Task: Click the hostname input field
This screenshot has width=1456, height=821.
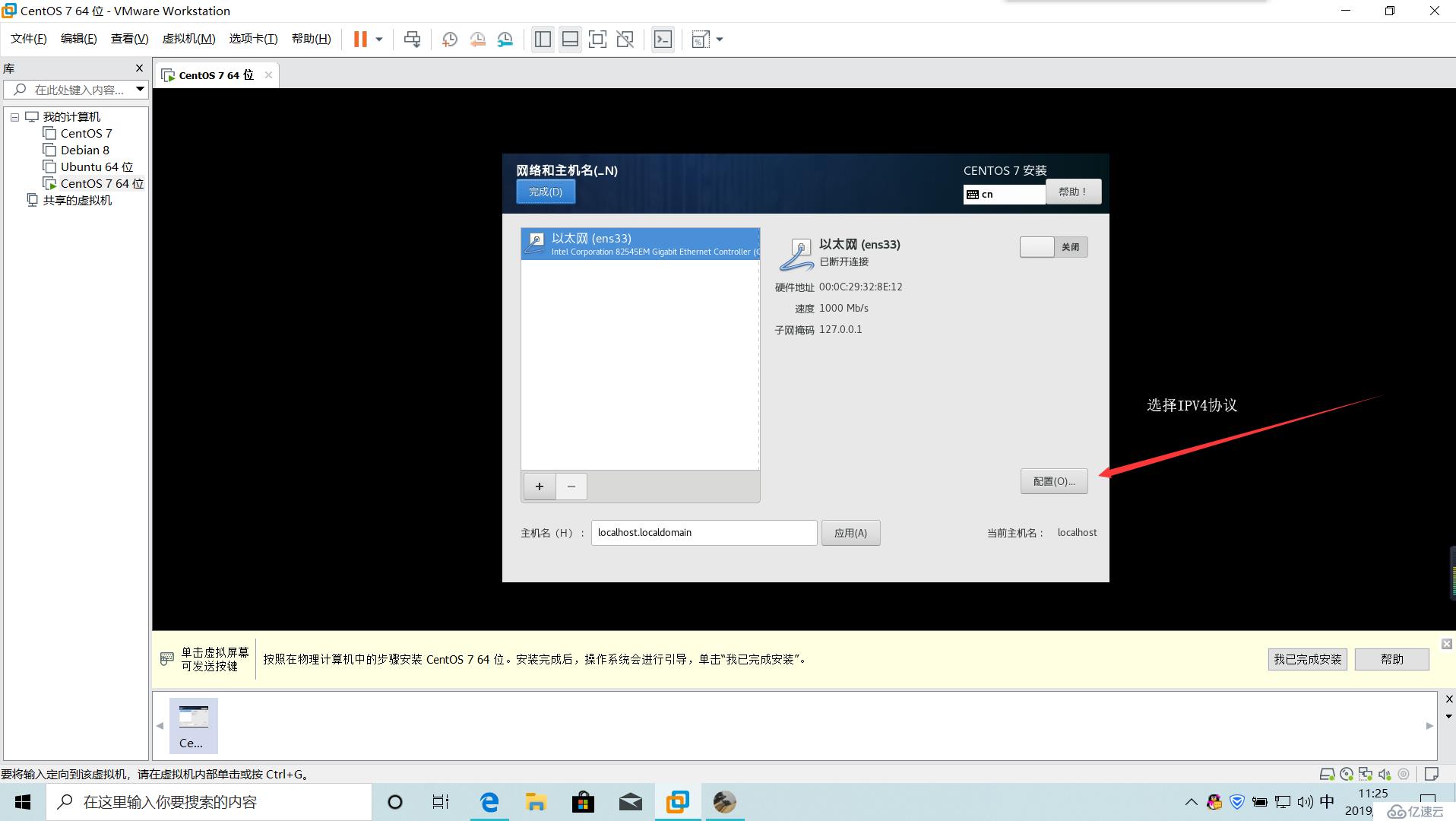Action: click(x=704, y=533)
